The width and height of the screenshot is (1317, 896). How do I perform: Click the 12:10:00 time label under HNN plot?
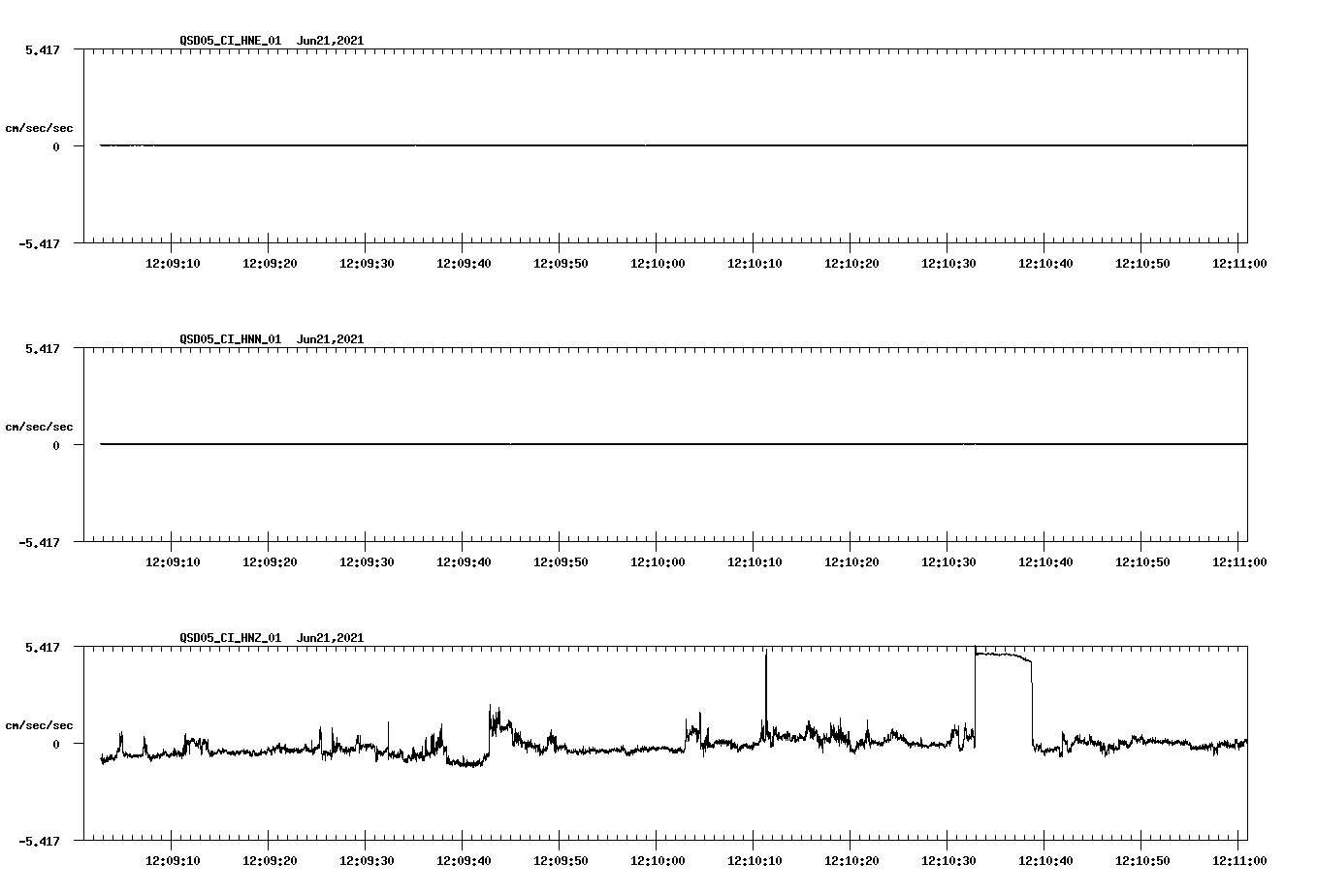[658, 561]
